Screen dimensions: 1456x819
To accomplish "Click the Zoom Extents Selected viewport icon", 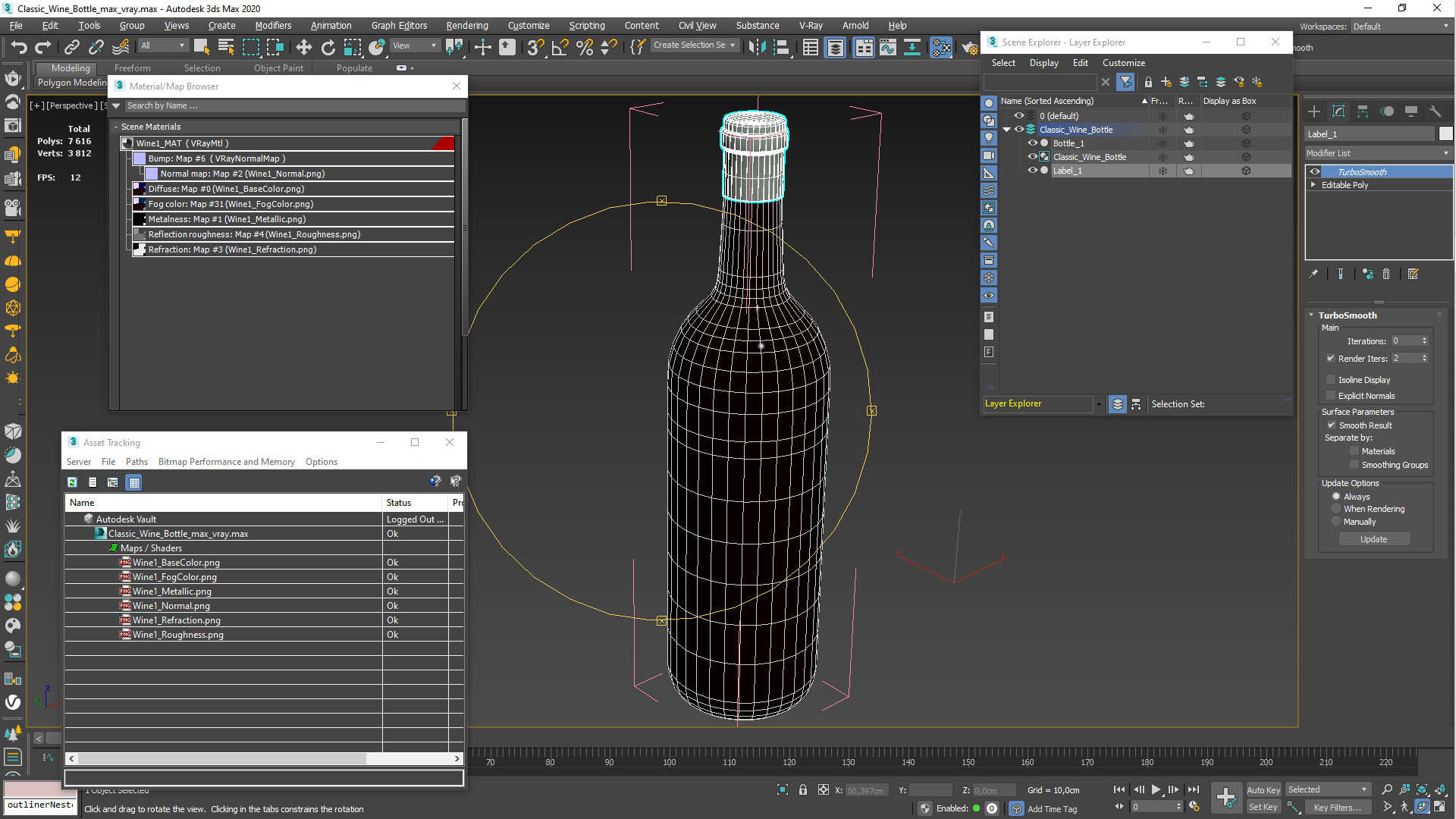I will 1422,790.
